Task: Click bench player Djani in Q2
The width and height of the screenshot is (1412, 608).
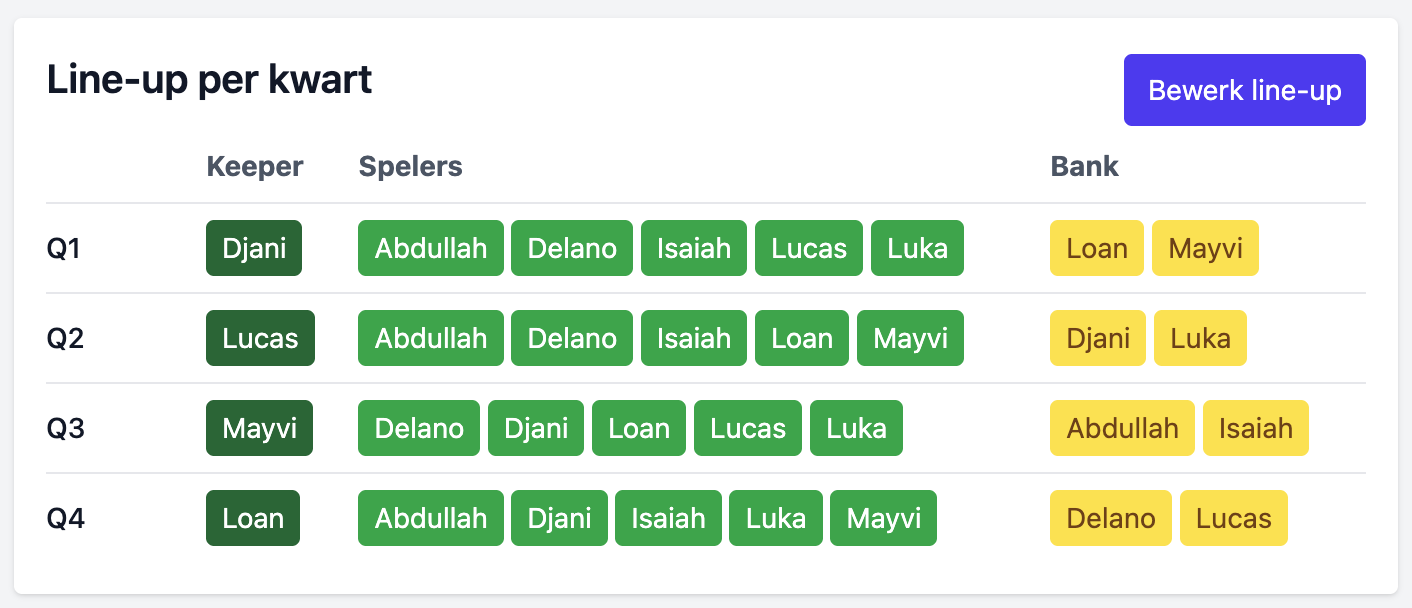Action: (x=1097, y=338)
